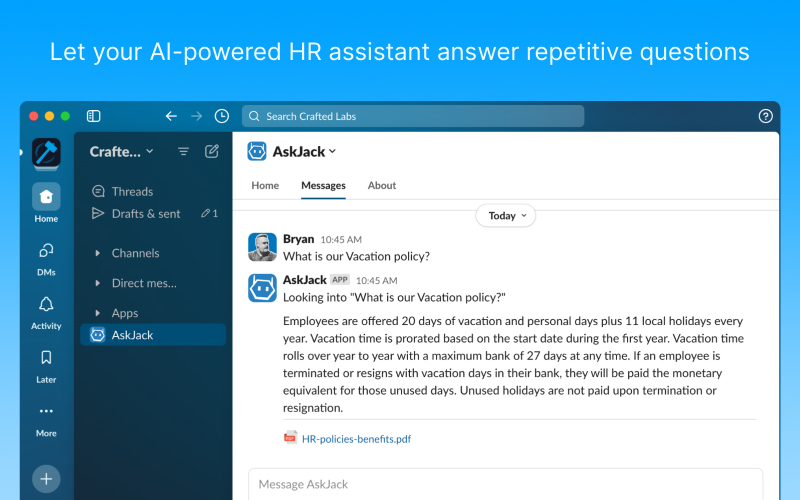Click the Message AskJack input box
800x500 pixels.
505,484
